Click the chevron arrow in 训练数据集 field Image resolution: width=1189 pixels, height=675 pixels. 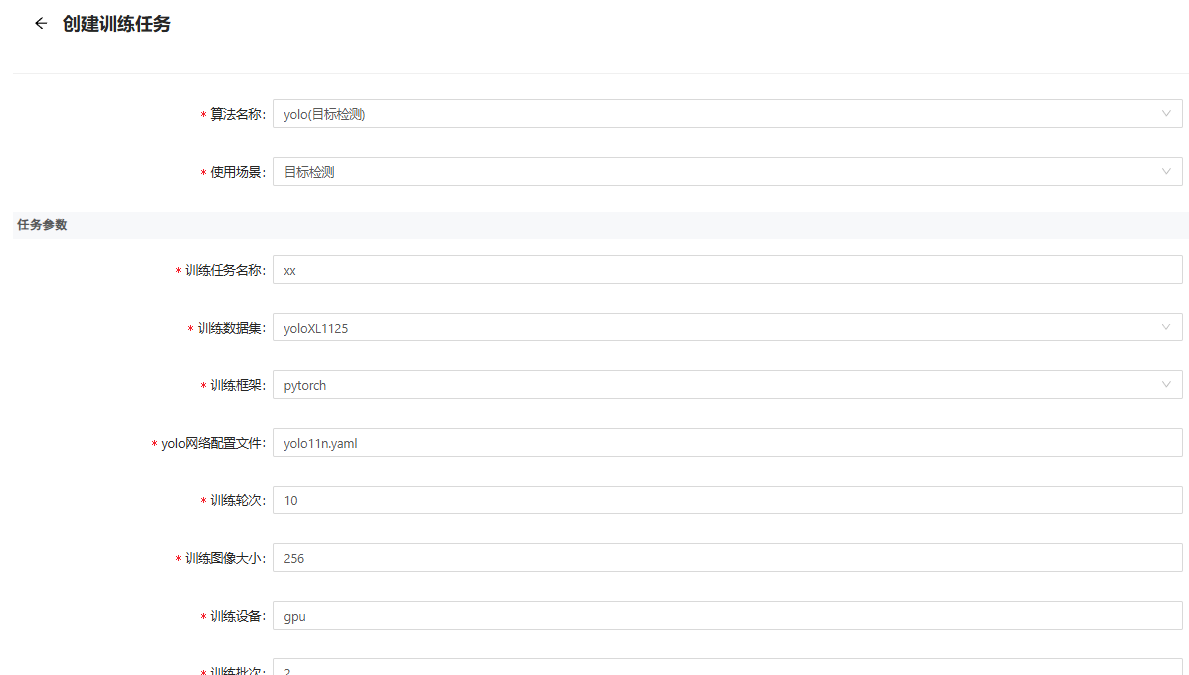point(1165,328)
